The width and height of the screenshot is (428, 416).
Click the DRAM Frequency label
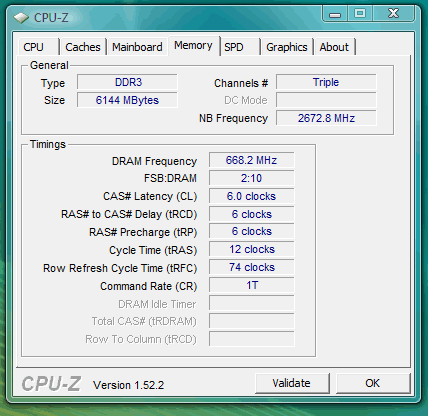coord(154,161)
